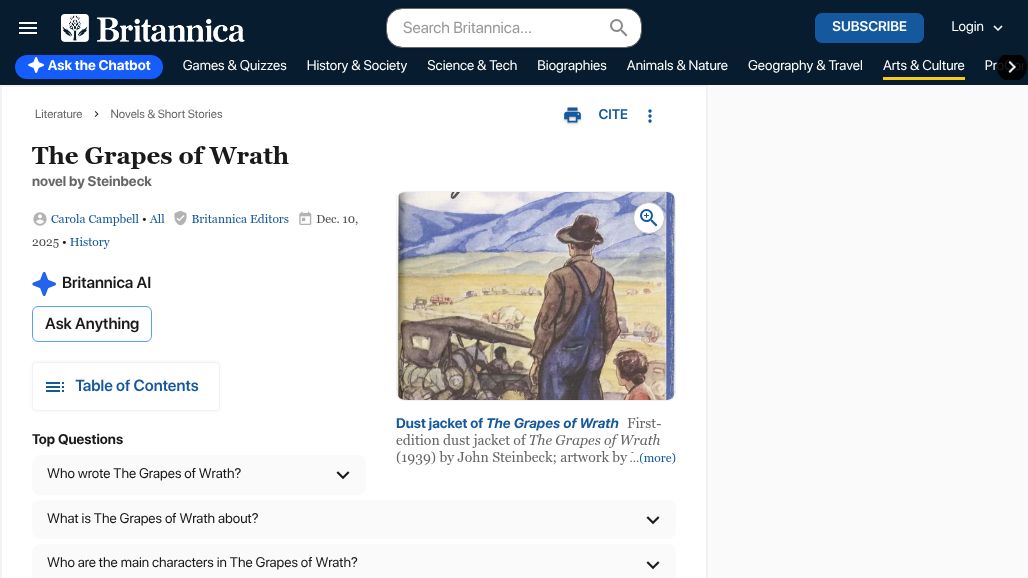
Task: Zoom into the dust jacket image
Action: point(648,217)
